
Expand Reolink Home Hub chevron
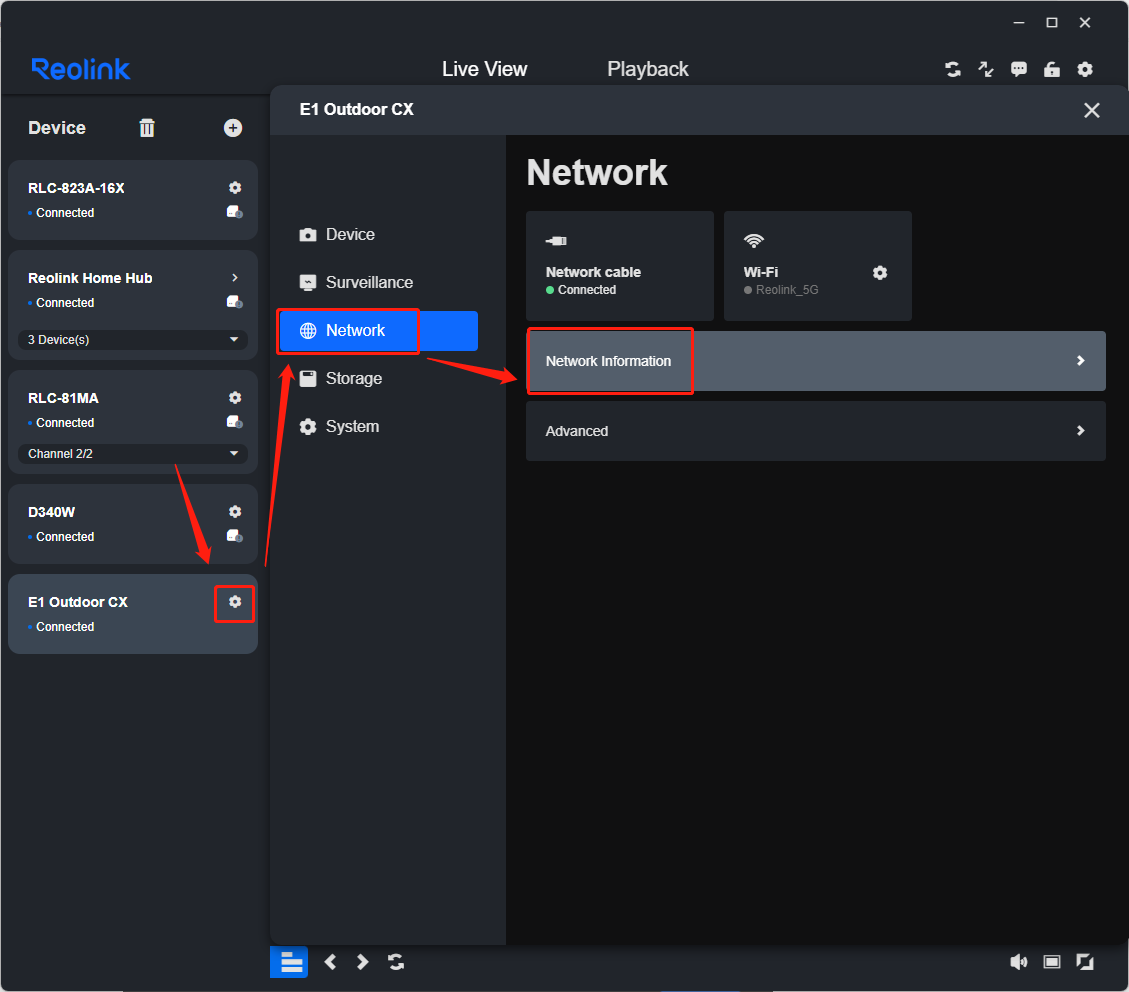point(235,277)
